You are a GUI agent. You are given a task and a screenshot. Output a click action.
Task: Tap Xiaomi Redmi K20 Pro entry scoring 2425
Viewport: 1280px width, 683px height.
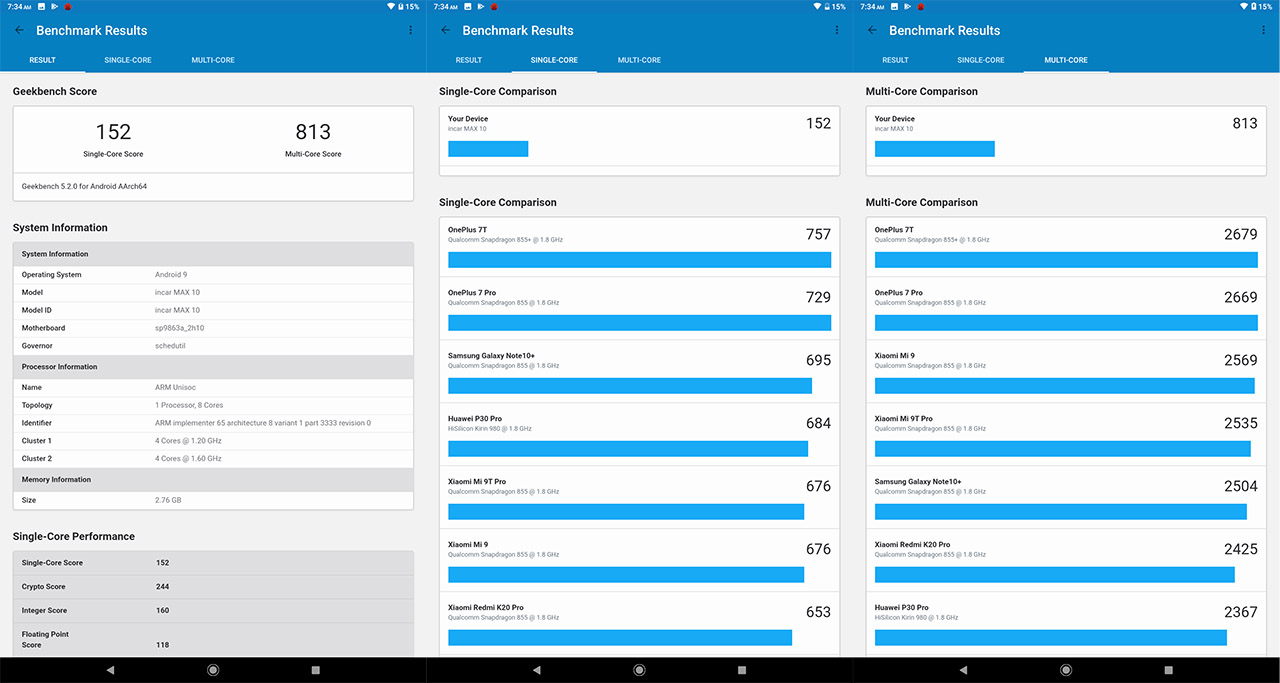pos(1066,560)
